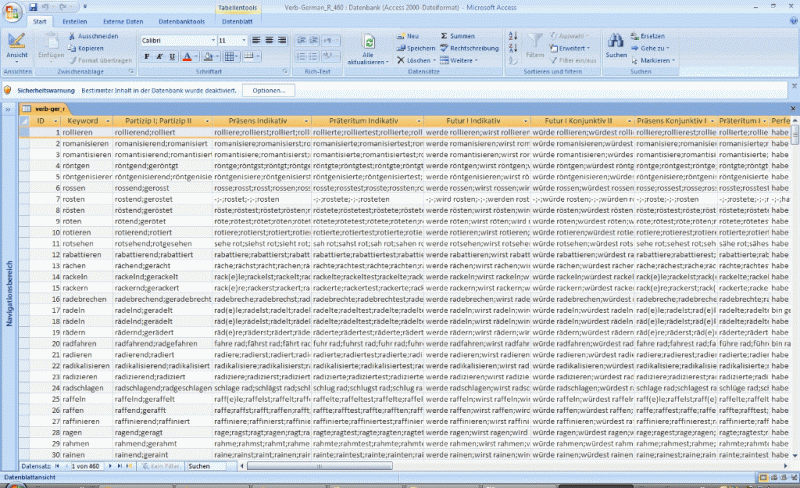Open the Calibri font name dropdown
This screenshot has width=800, height=488.
(x=213, y=40)
